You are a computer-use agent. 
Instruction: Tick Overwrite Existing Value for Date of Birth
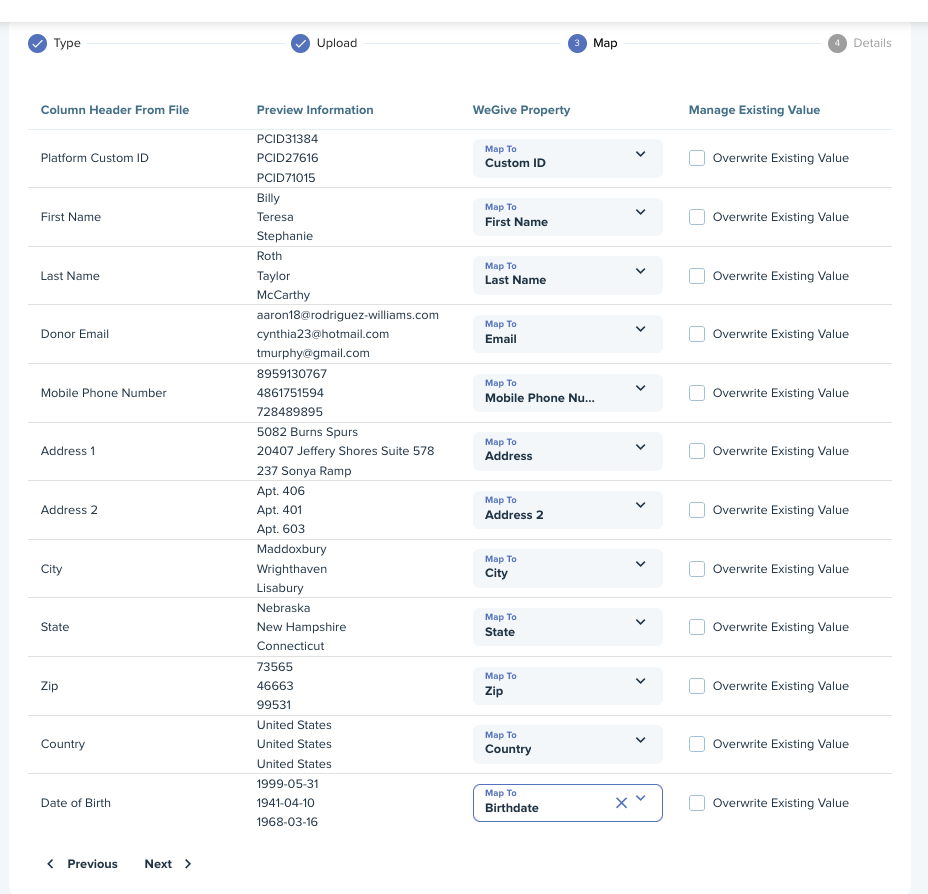pos(697,803)
